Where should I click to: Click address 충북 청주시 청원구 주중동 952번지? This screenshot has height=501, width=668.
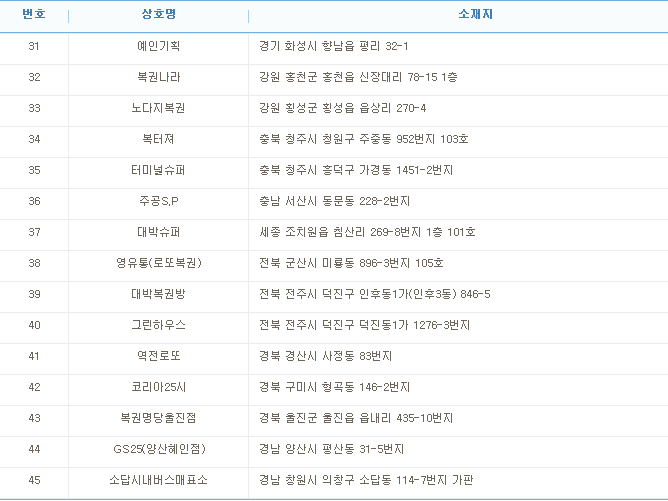pyautogui.click(x=364, y=139)
